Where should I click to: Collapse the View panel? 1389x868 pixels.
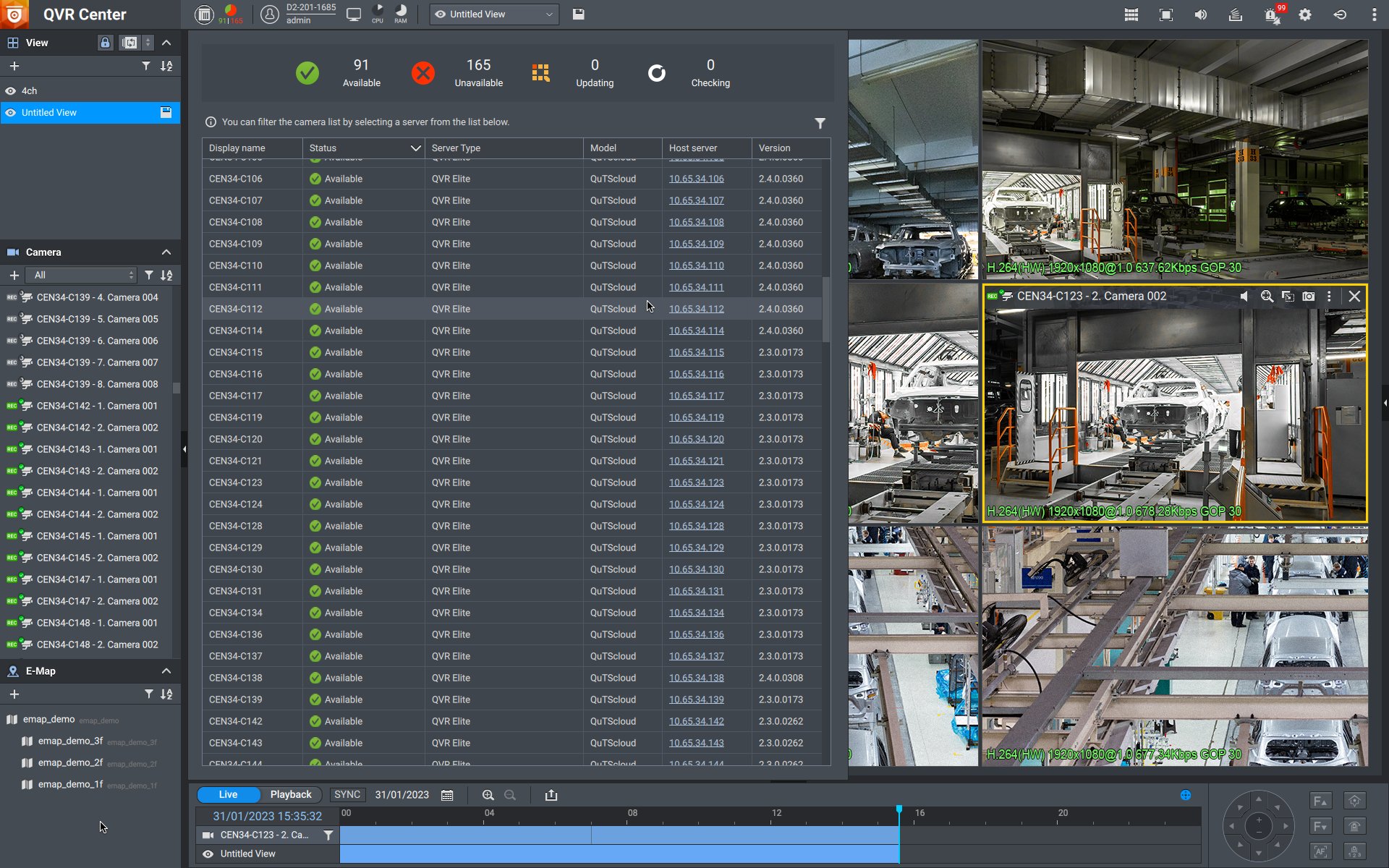tap(166, 43)
